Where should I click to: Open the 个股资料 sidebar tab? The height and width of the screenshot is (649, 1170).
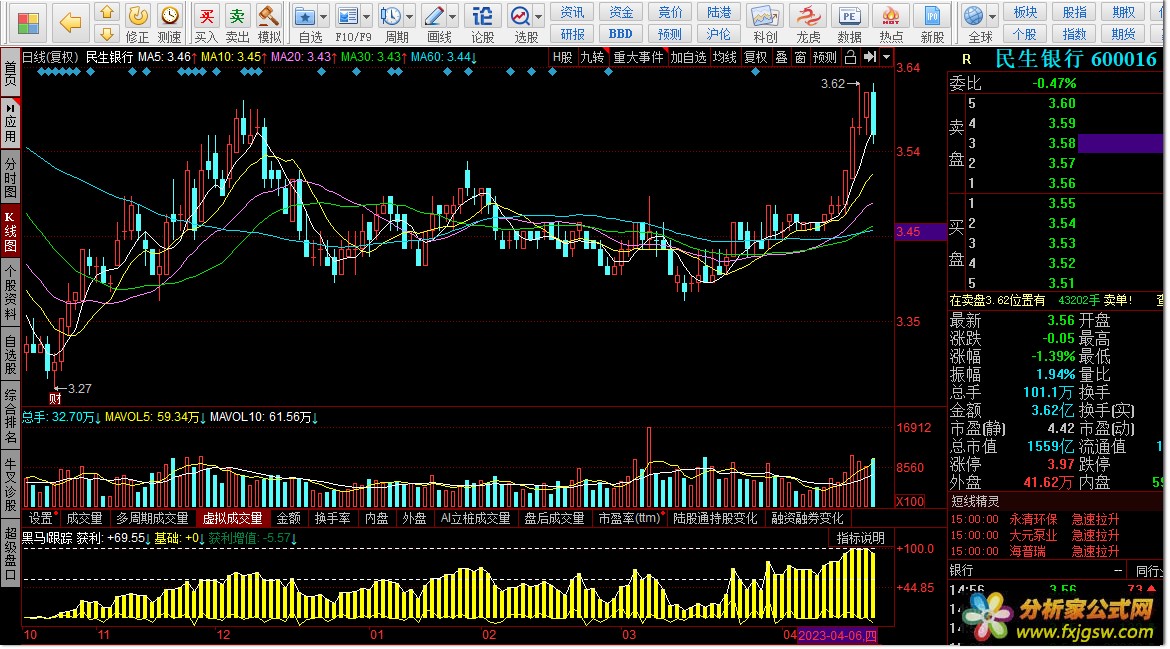pos(10,292)
